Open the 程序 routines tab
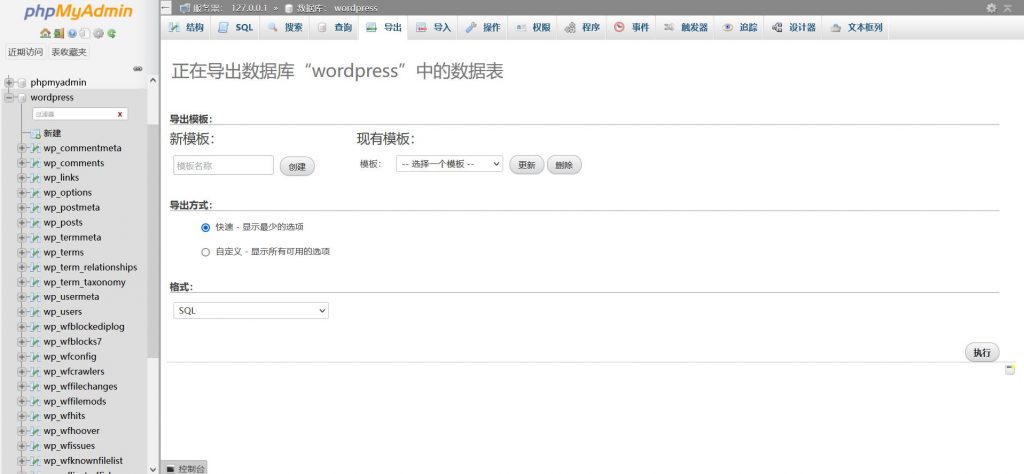Screen dimensions: 1024x474 tap(583, 27)
